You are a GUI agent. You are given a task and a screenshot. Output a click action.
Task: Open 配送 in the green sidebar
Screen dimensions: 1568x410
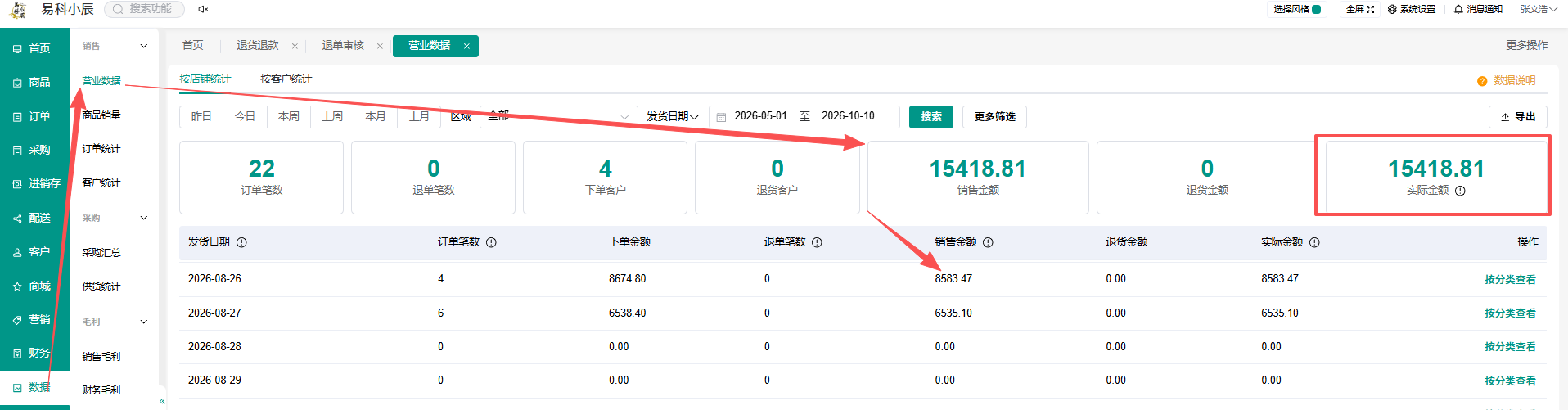click(32, 218)
